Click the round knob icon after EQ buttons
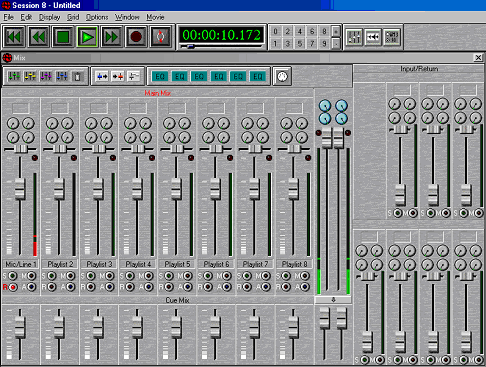486x367 pixels. coord(282,76)
